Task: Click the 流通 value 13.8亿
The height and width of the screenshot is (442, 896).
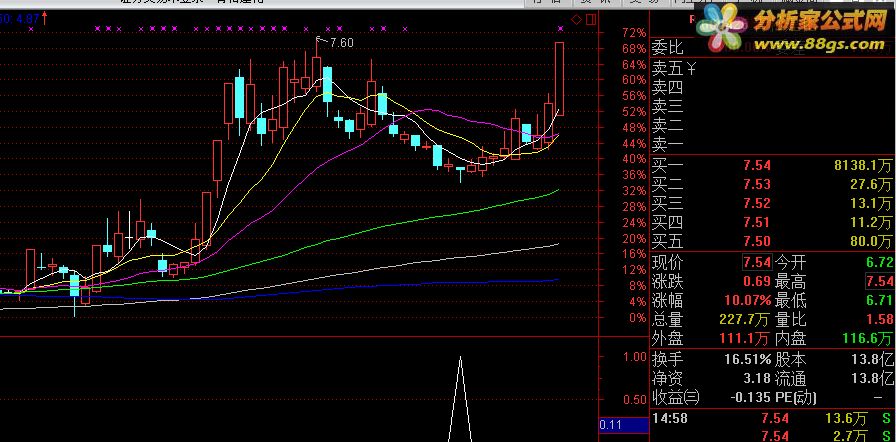Action: click(871, 379)
